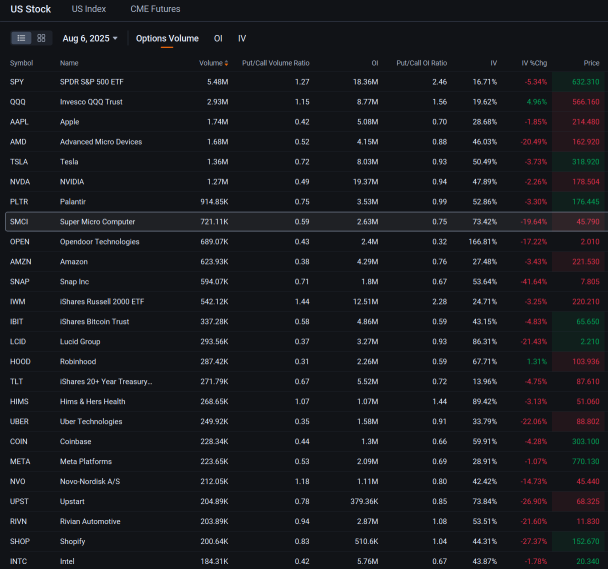
Task: Click the Coinbase name
Action: [x=76, y=441]
